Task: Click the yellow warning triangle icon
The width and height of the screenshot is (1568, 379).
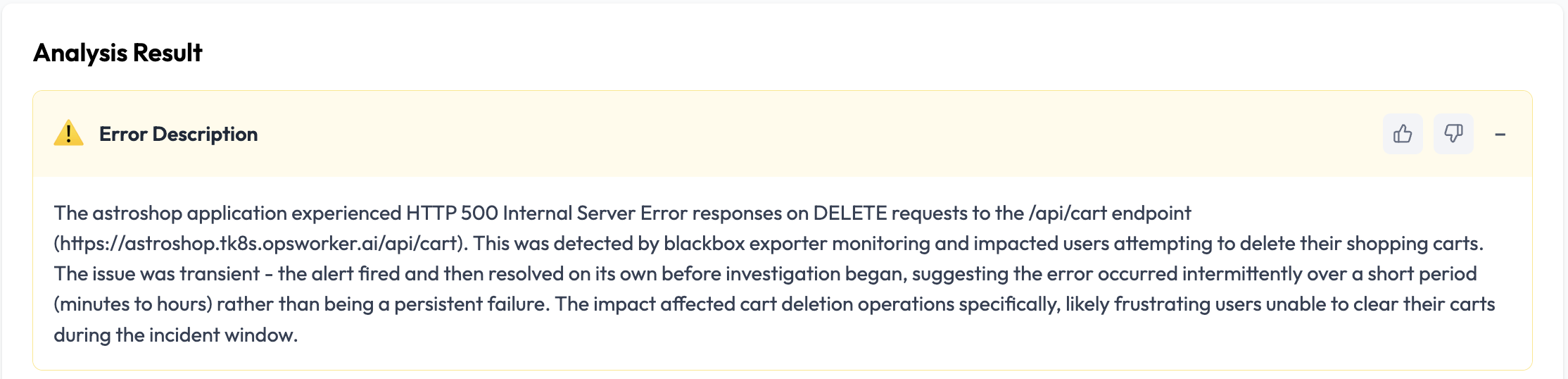Action: click(68, 133)
